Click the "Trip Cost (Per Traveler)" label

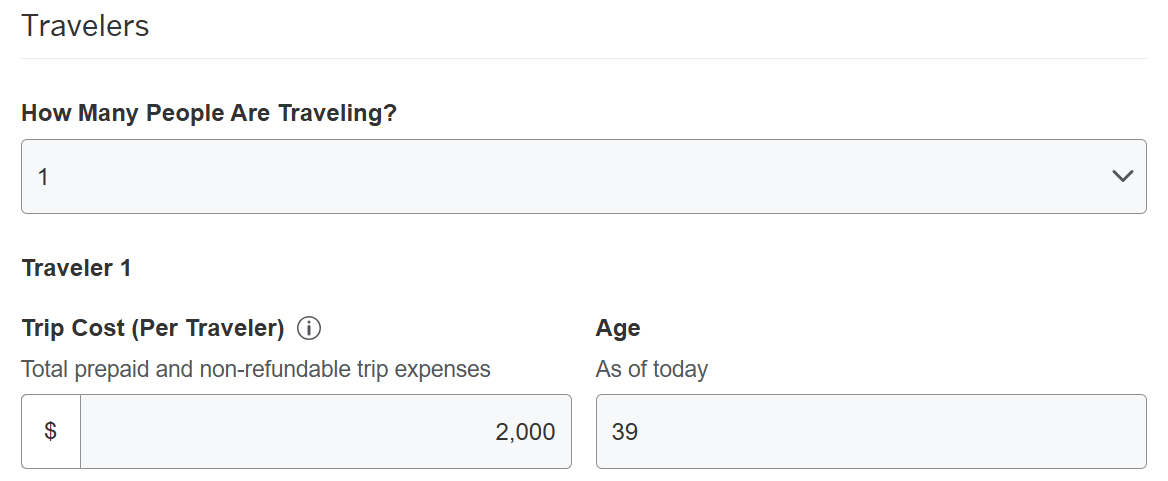(x=153, y=328)
